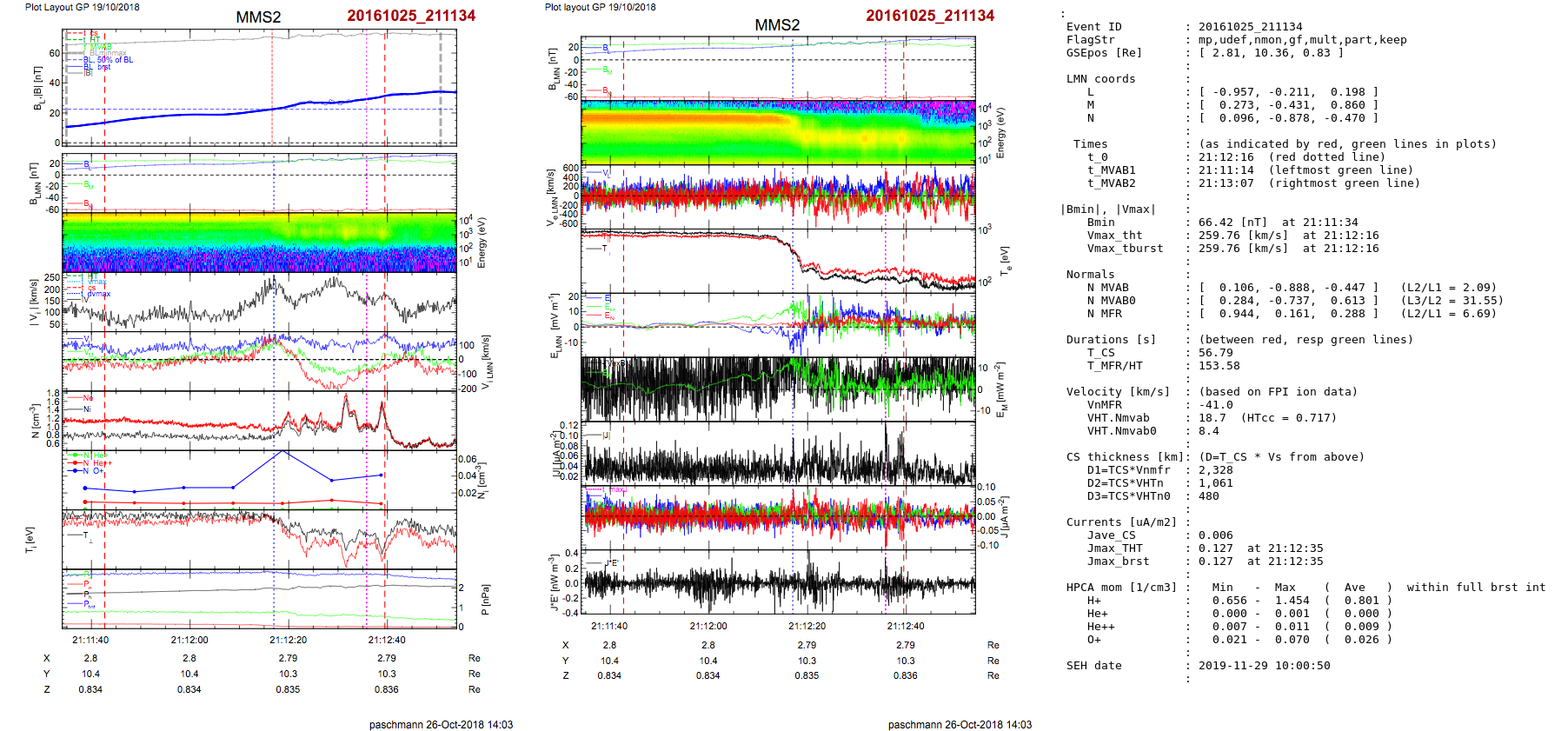Click the MMS2 title above the right plot
The image size is (1568, 731).
coord(777,25)
